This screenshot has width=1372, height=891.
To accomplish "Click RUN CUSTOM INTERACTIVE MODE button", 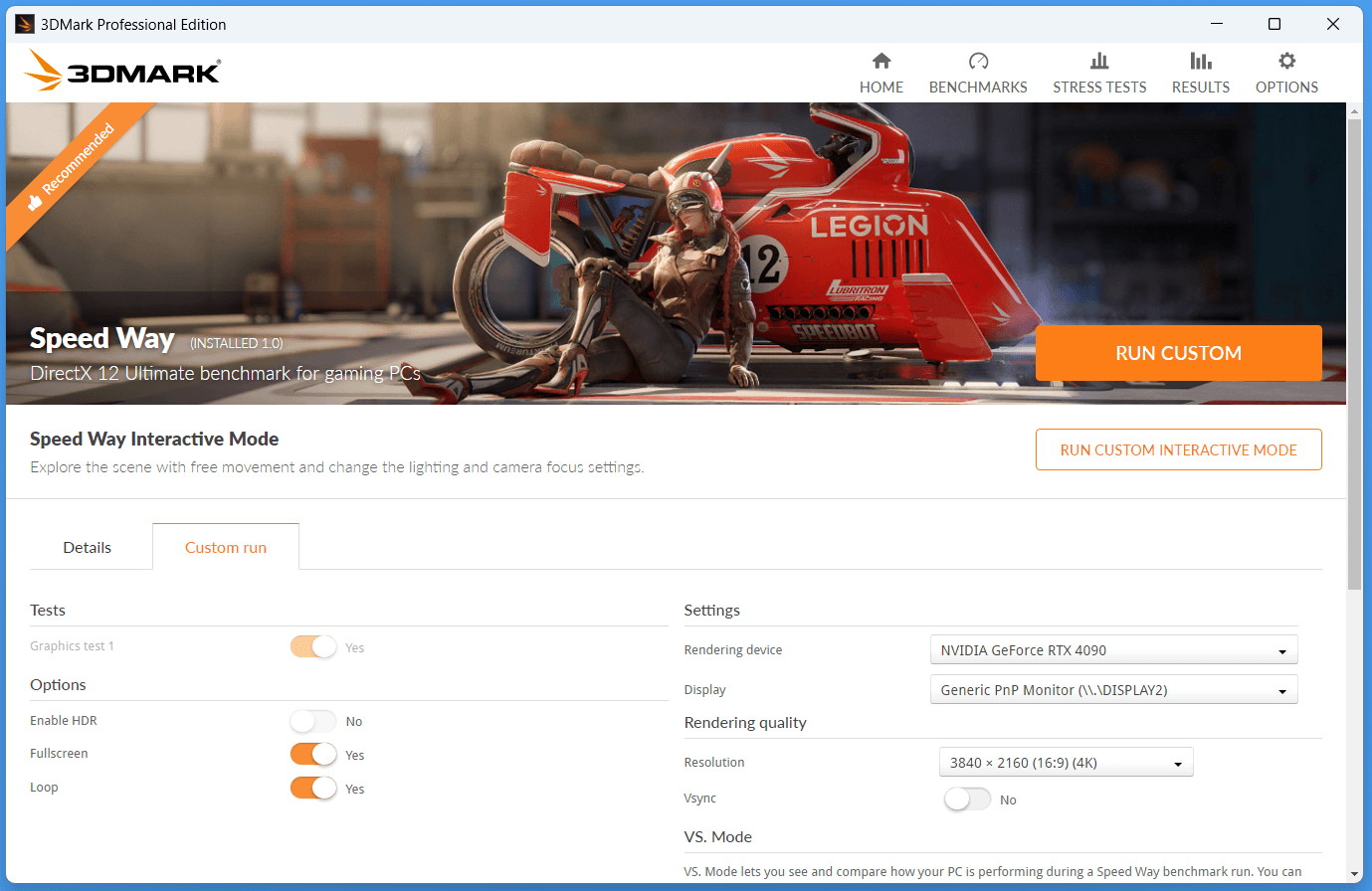I will point(1178,449).
